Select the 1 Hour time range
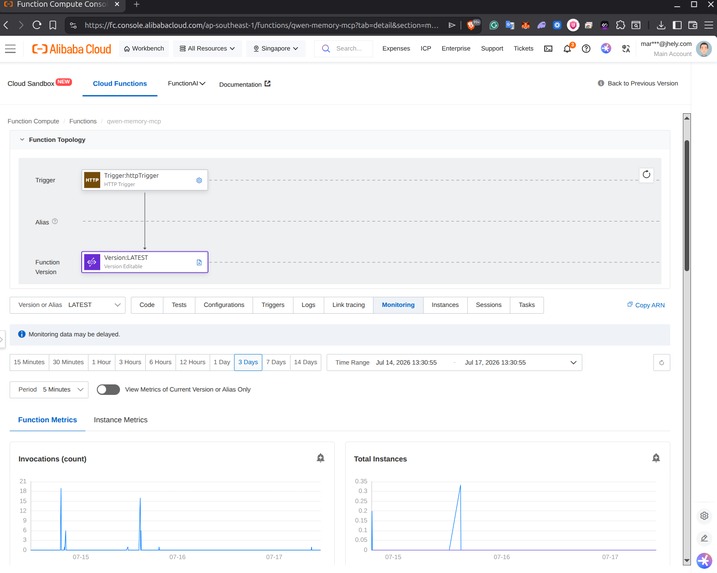This screenshot has height=573, width=717. [102, 362]
